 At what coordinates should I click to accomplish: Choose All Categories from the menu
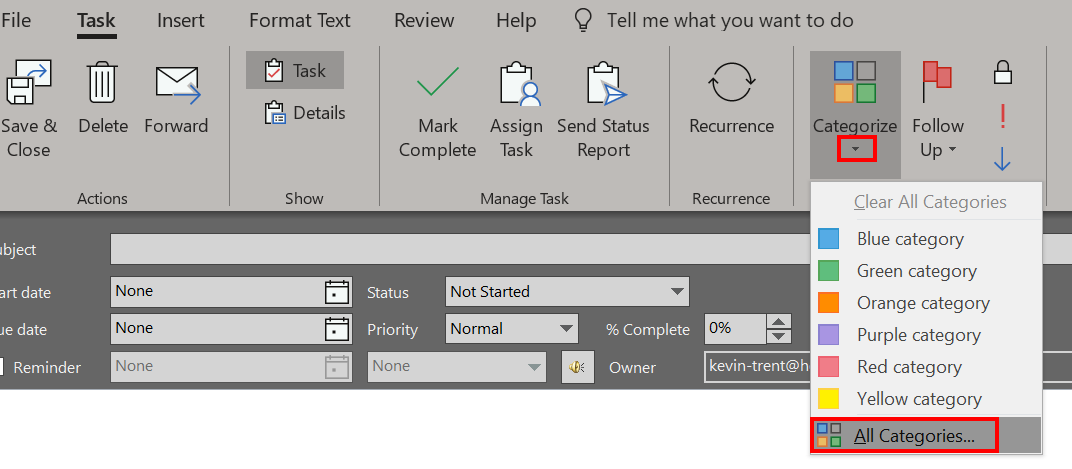click(913, 435)
